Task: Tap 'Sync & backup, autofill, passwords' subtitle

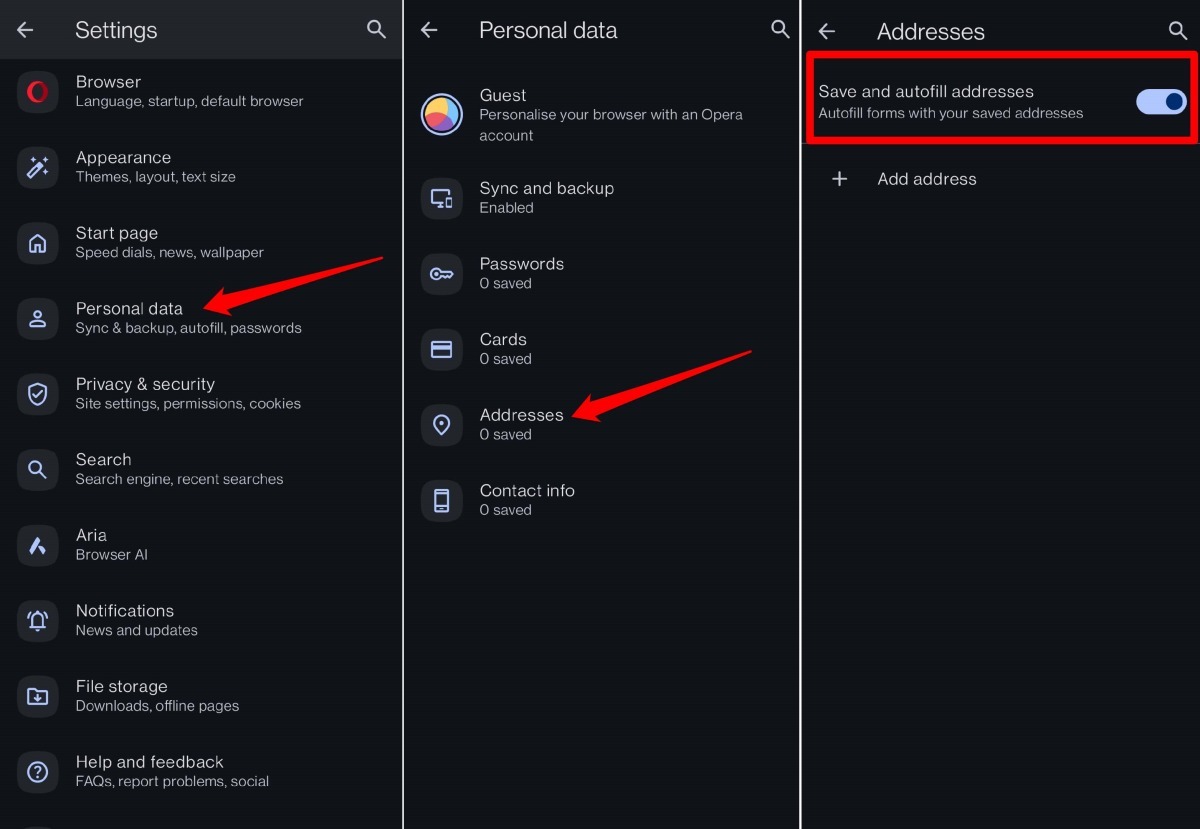Action: pyautogui.click(x=188, y=328)
